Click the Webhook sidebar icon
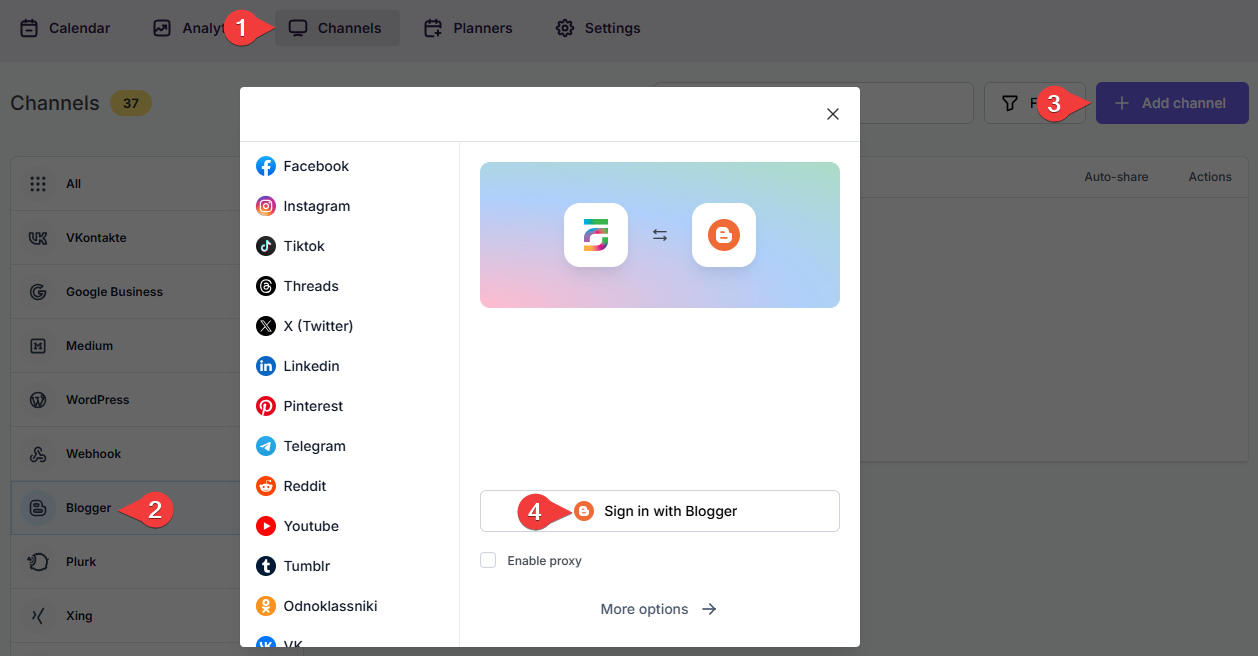Screen dimensions: 1258x656 (x=38, y=454)
